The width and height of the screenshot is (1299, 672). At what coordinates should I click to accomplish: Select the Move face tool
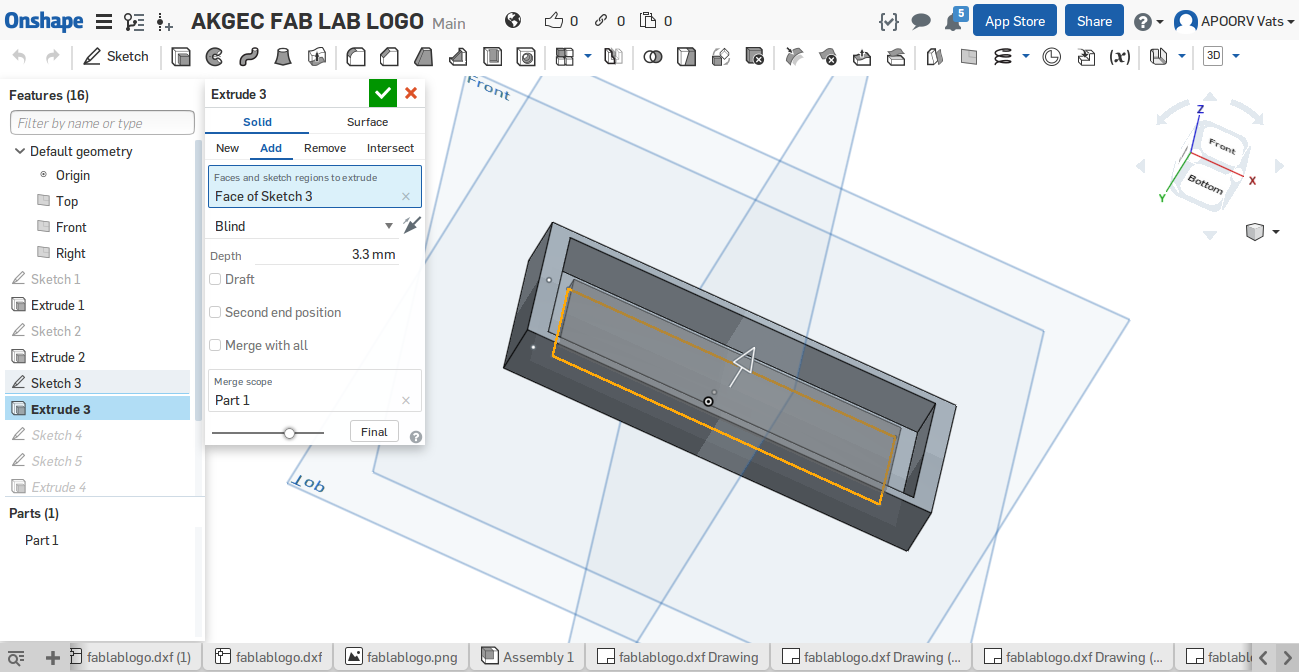click(x=862, y=57)
